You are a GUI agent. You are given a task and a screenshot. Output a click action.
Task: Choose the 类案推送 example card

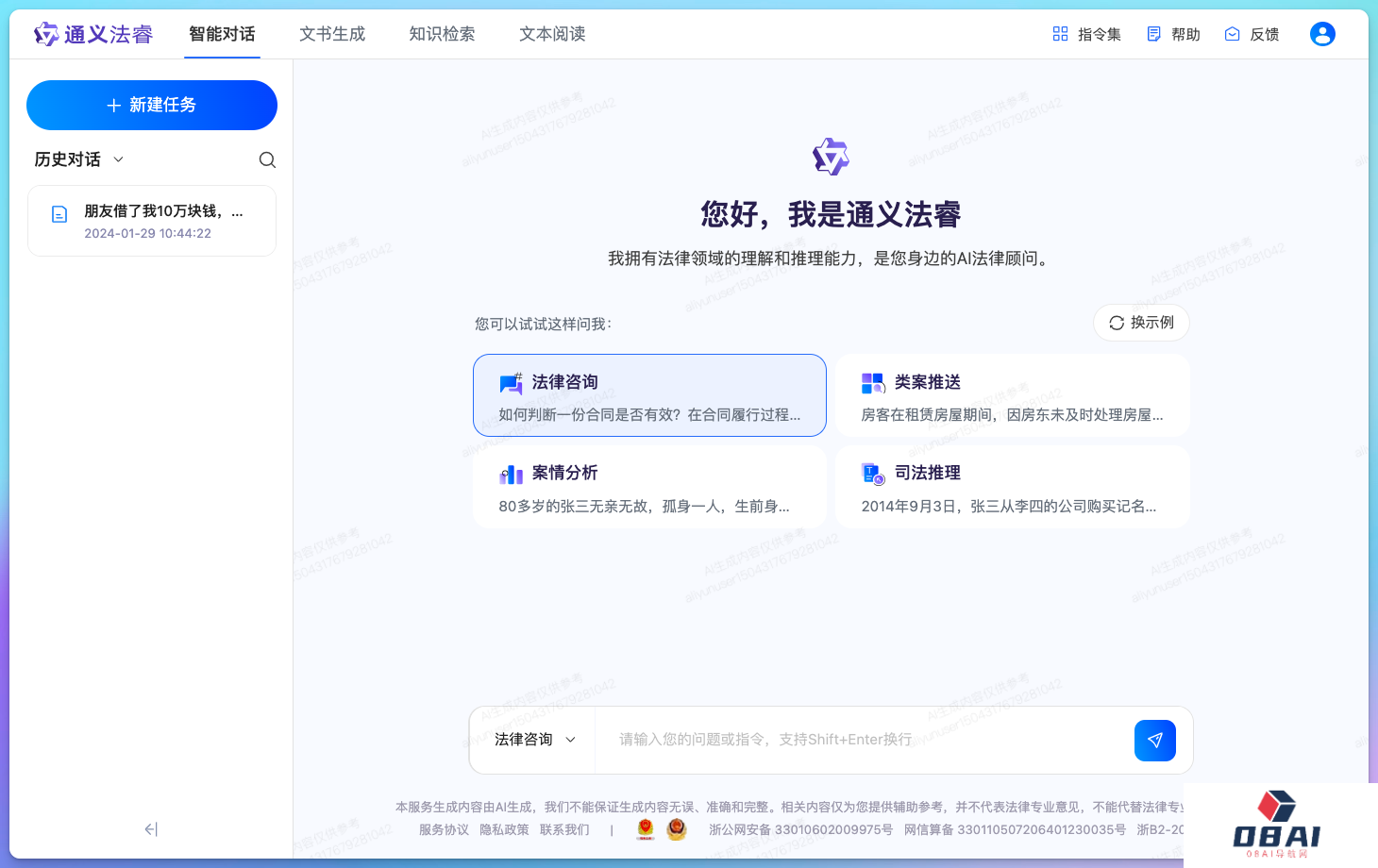tap(1012, 395)
